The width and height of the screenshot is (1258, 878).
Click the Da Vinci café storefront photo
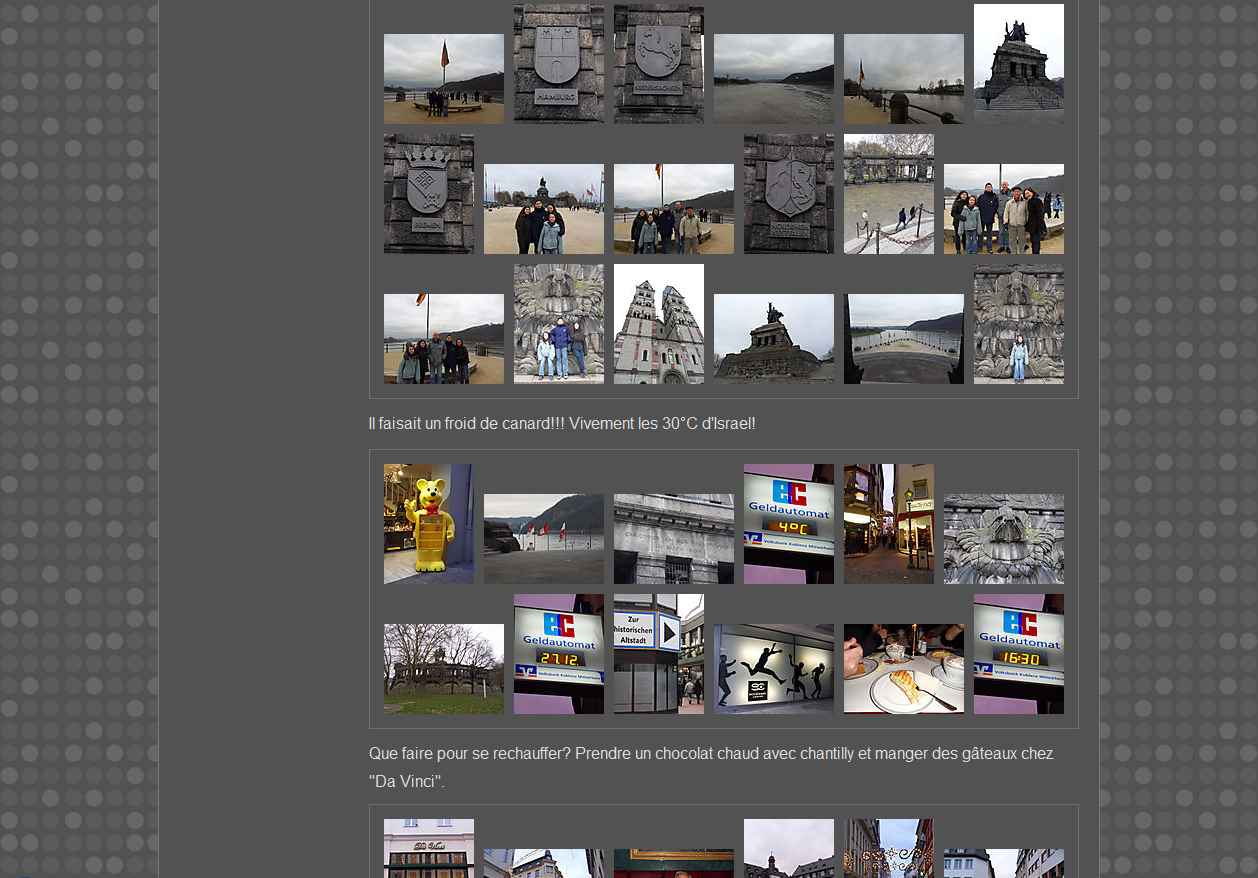(x=428, y=848)
